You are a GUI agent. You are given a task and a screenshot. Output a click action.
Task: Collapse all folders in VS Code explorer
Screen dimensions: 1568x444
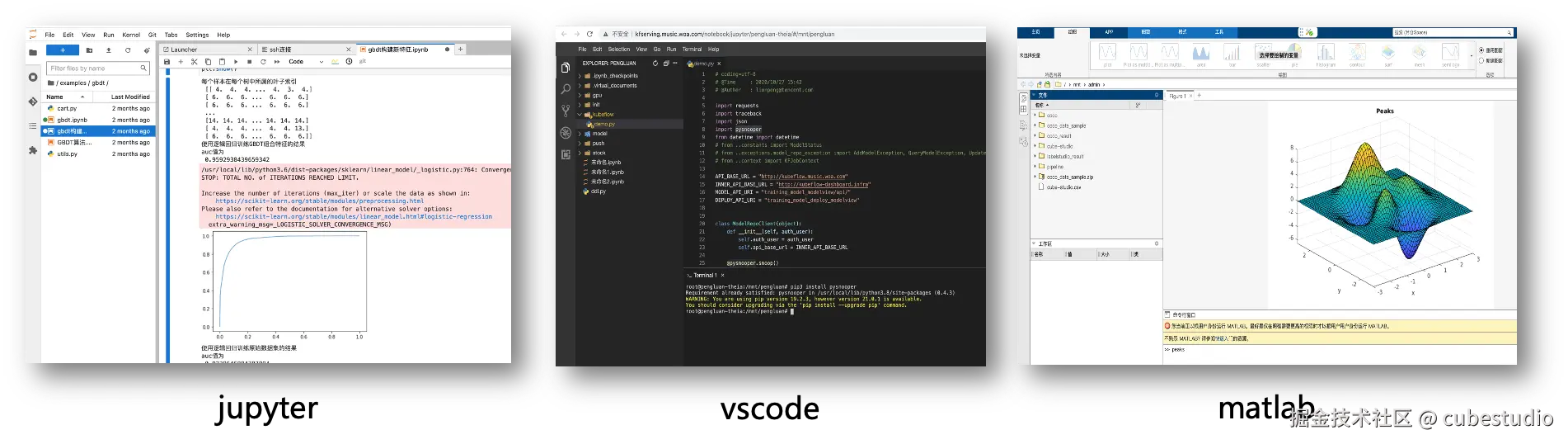pyautogui.click(x=666, y=63)
